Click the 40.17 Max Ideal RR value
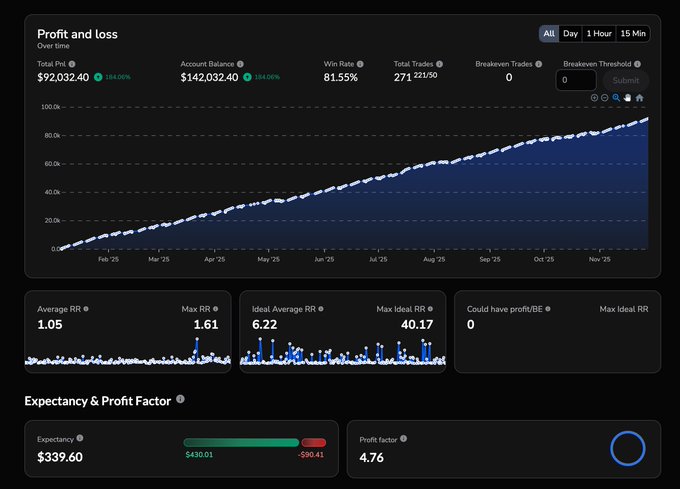 [x=417, y=324]
